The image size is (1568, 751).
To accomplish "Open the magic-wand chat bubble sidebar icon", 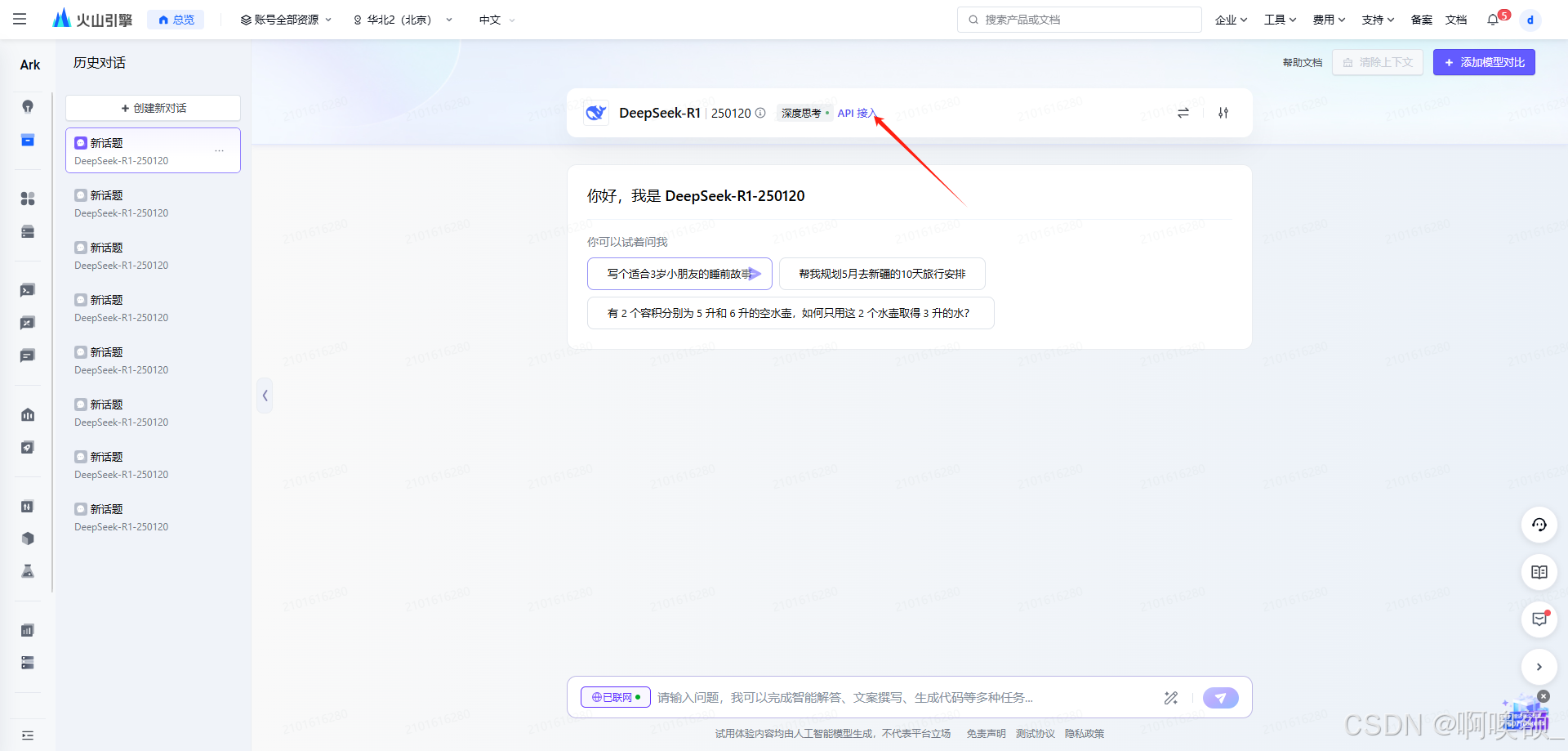I will point(28,323).
